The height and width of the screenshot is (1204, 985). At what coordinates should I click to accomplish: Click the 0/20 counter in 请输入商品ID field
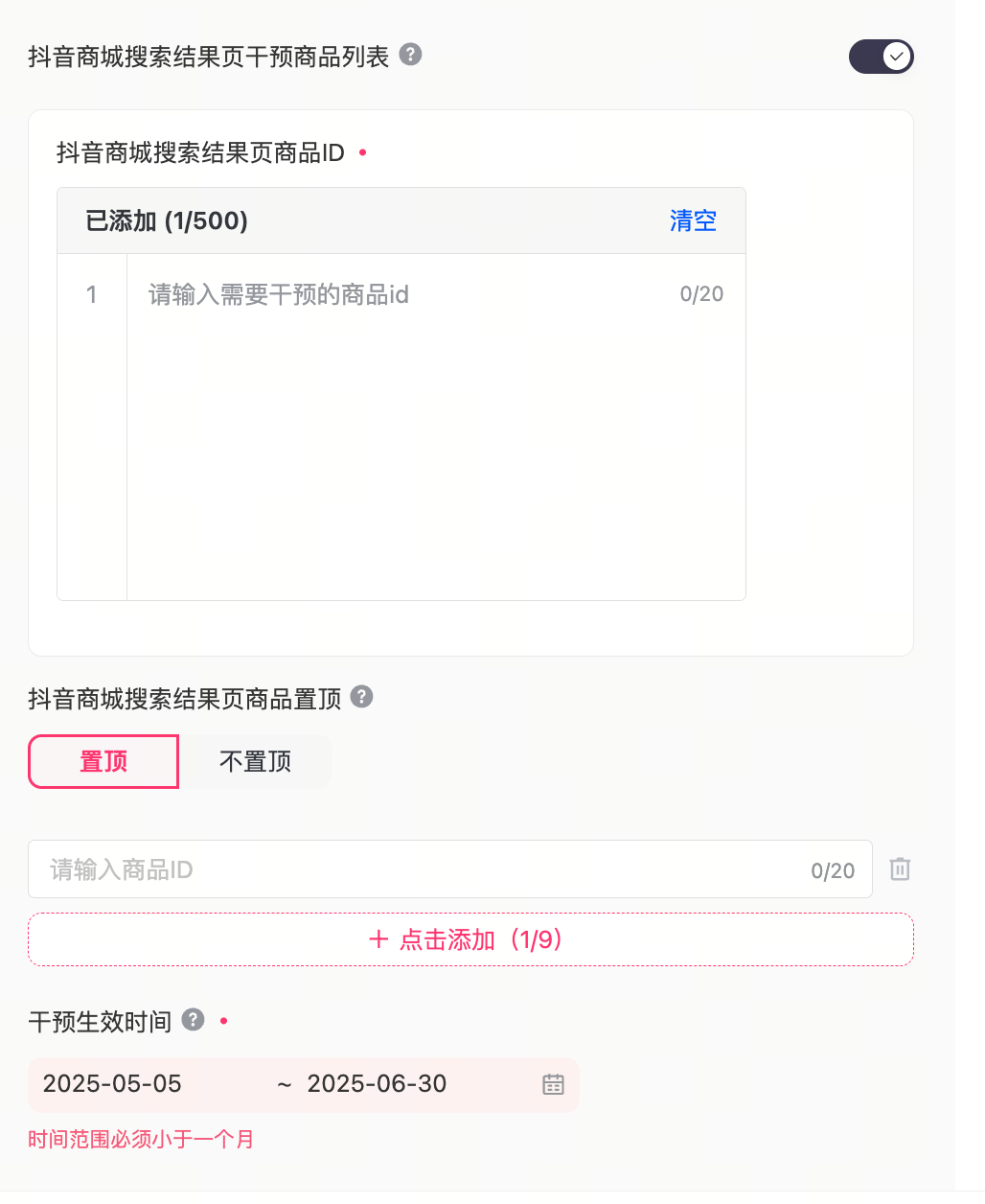(x=832, y=870)
